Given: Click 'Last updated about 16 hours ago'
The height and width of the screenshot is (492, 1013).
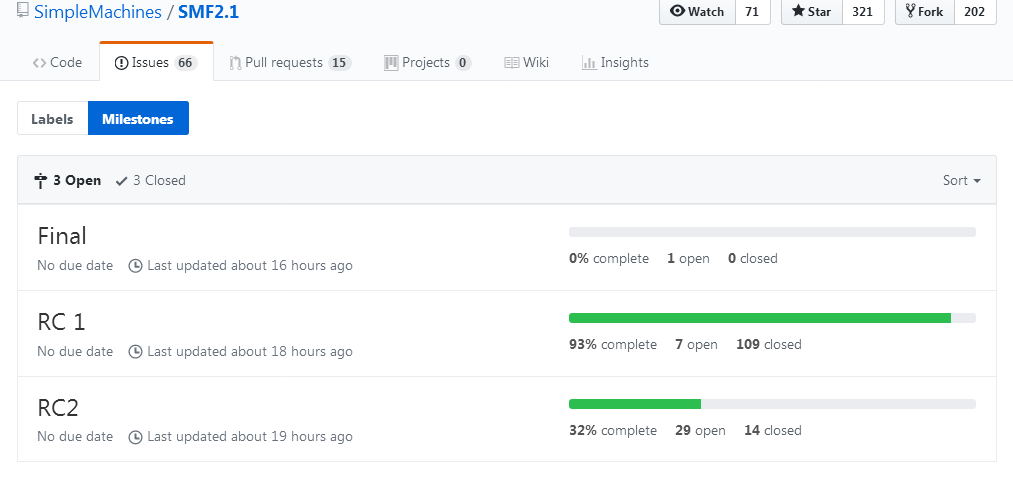Looking at the screenshot, I should (250, 265).
